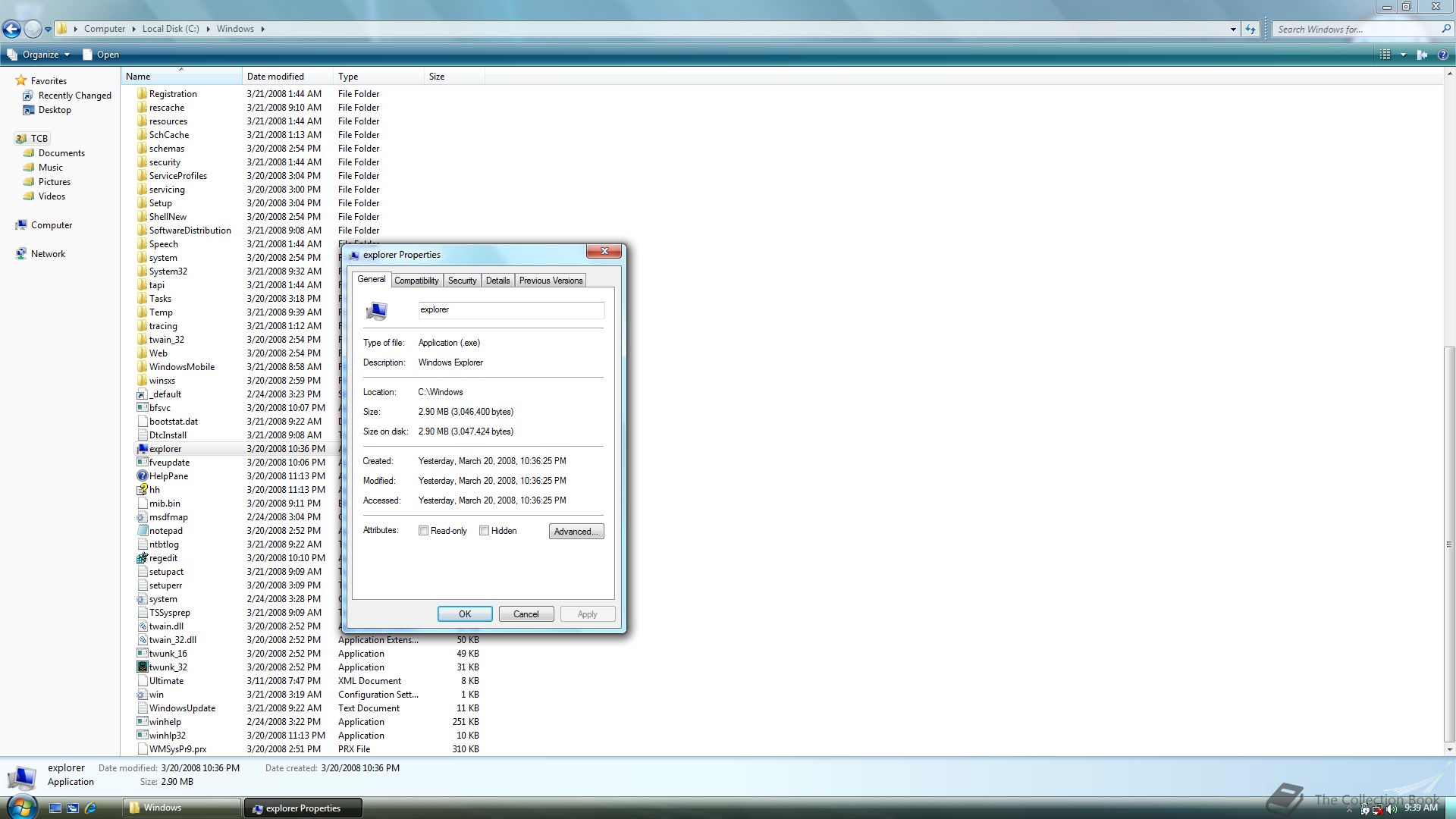Click the search Windows input box
This screenshot has height=819, width=1456.
click(x=1356, y=29)
